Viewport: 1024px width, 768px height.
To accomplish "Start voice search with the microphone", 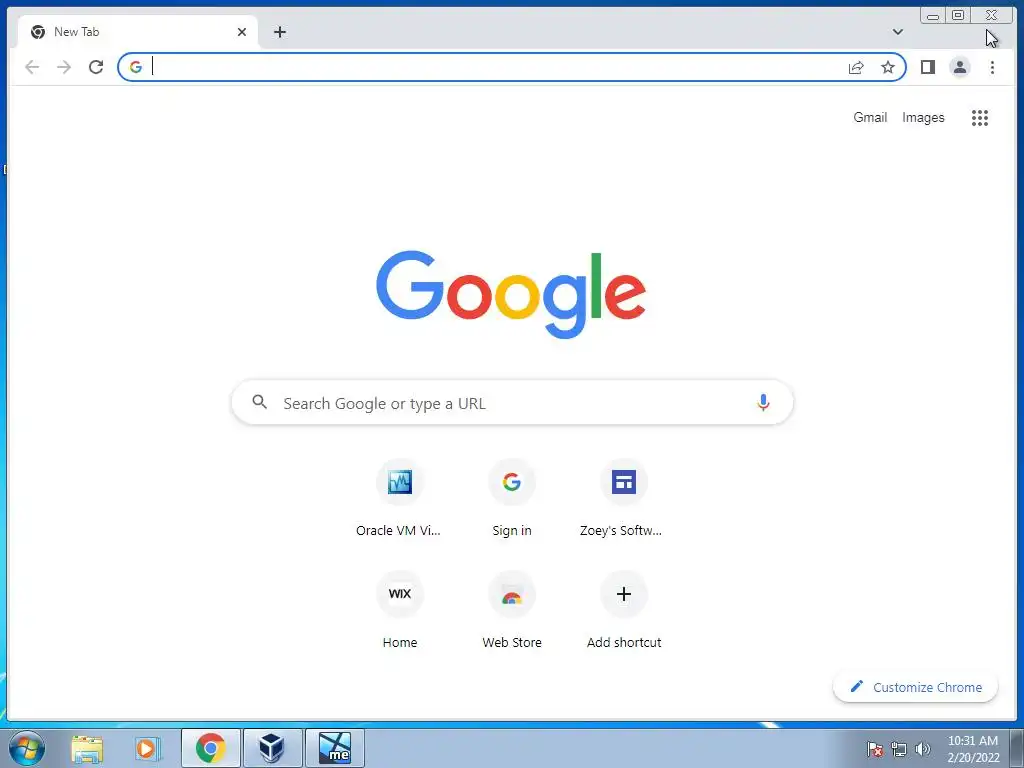I will point(763,402).
